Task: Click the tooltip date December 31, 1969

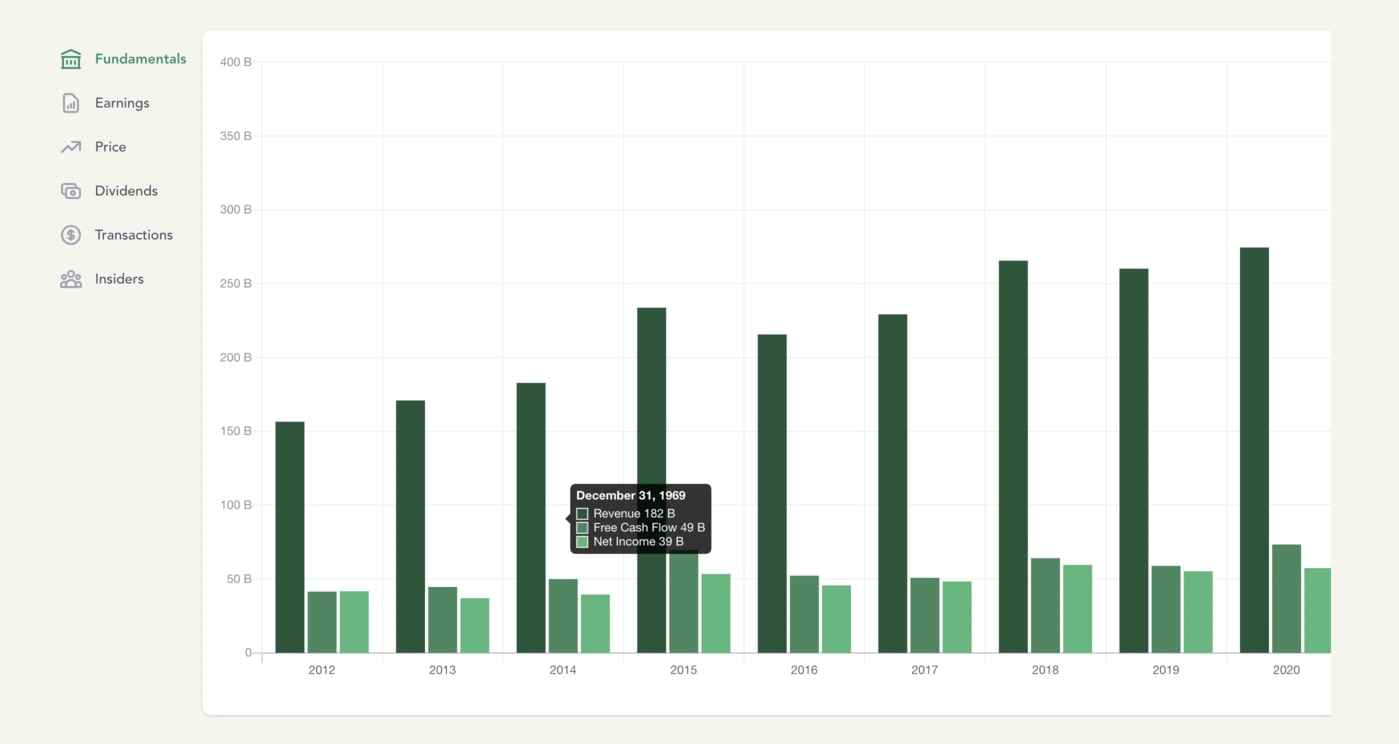Action: 631,496
